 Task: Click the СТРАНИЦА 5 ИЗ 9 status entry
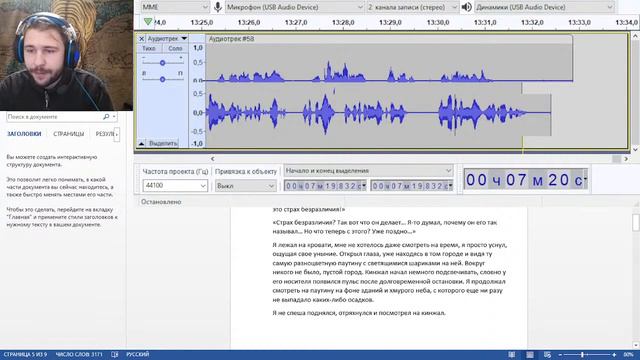click(x=25, y=354)
